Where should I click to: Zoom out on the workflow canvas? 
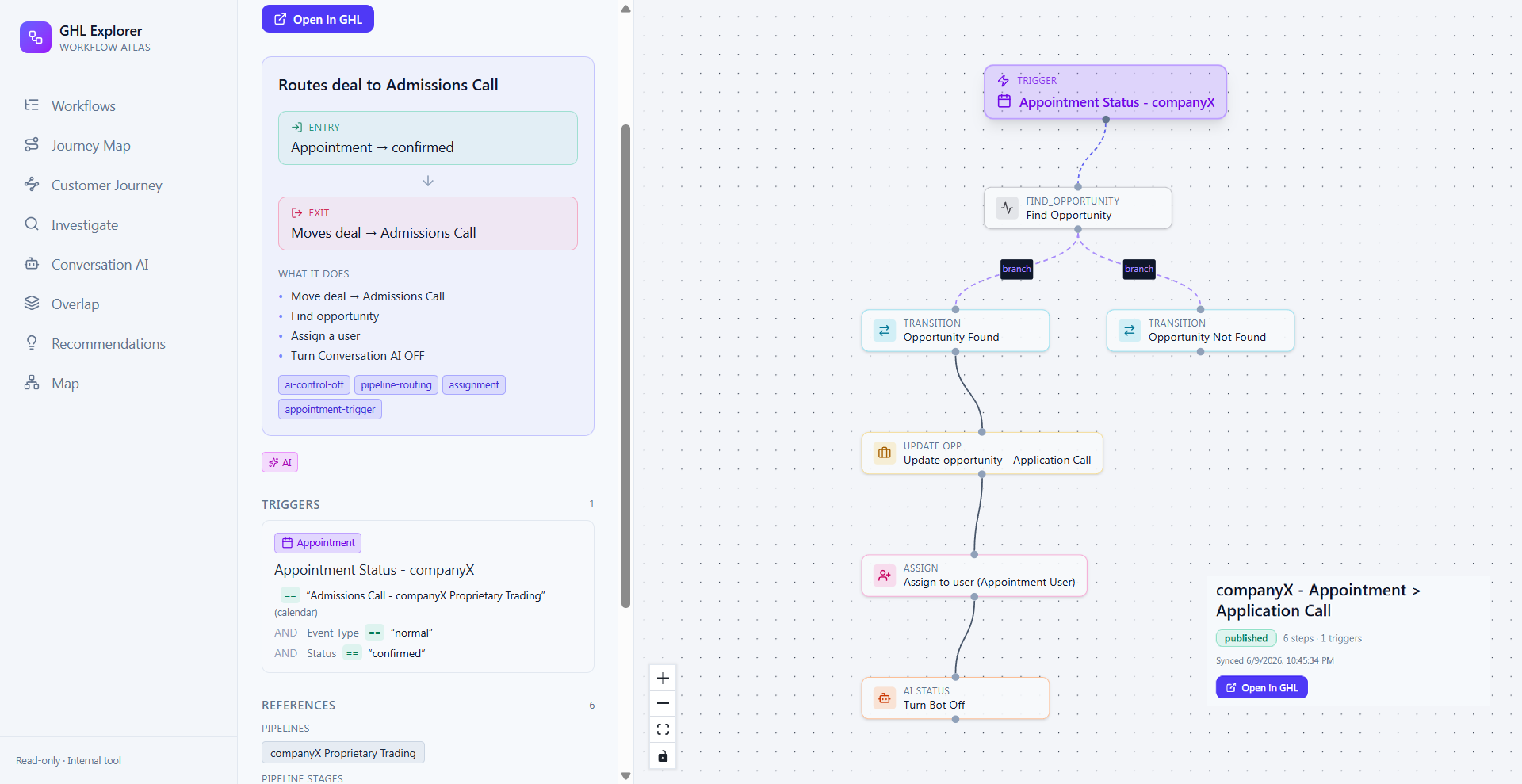tap(663, 703)
